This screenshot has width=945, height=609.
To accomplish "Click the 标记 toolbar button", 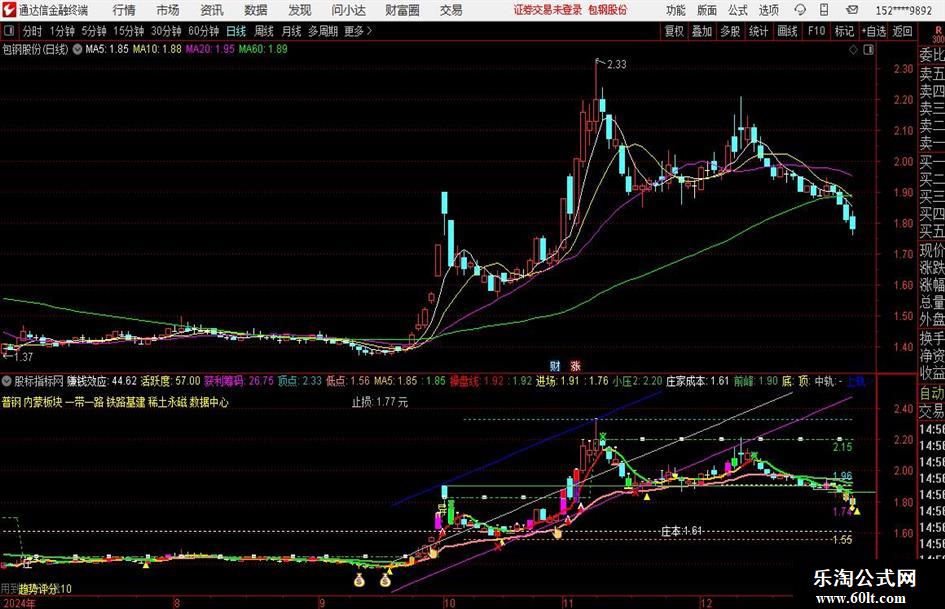I will [844, 31].
